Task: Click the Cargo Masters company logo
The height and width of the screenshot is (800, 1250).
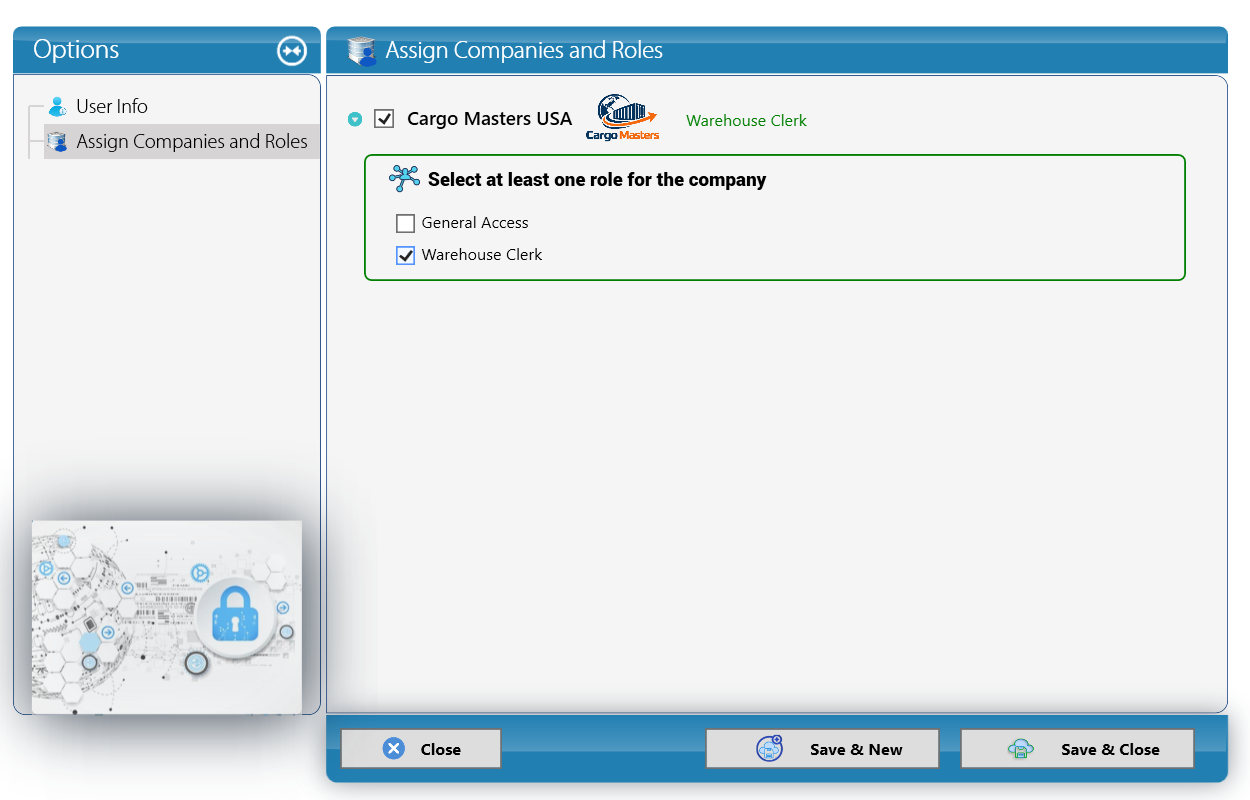Action: point(622,118)
